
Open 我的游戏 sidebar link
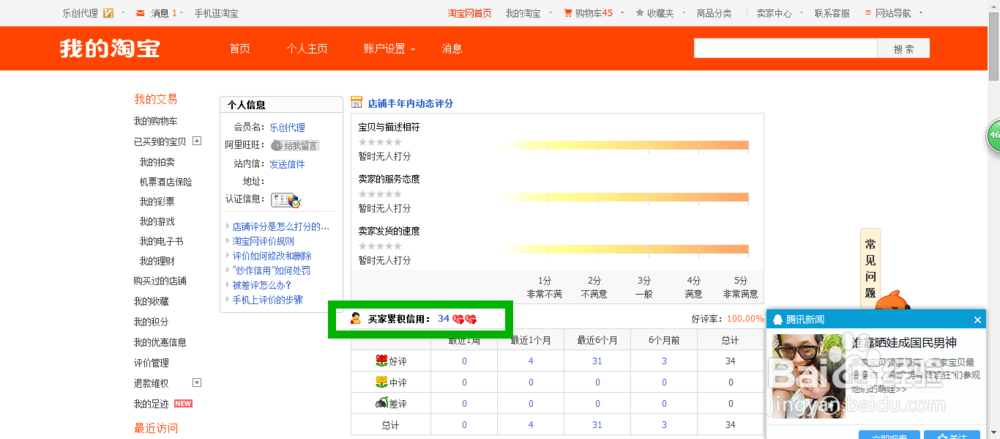coord(157,221)
